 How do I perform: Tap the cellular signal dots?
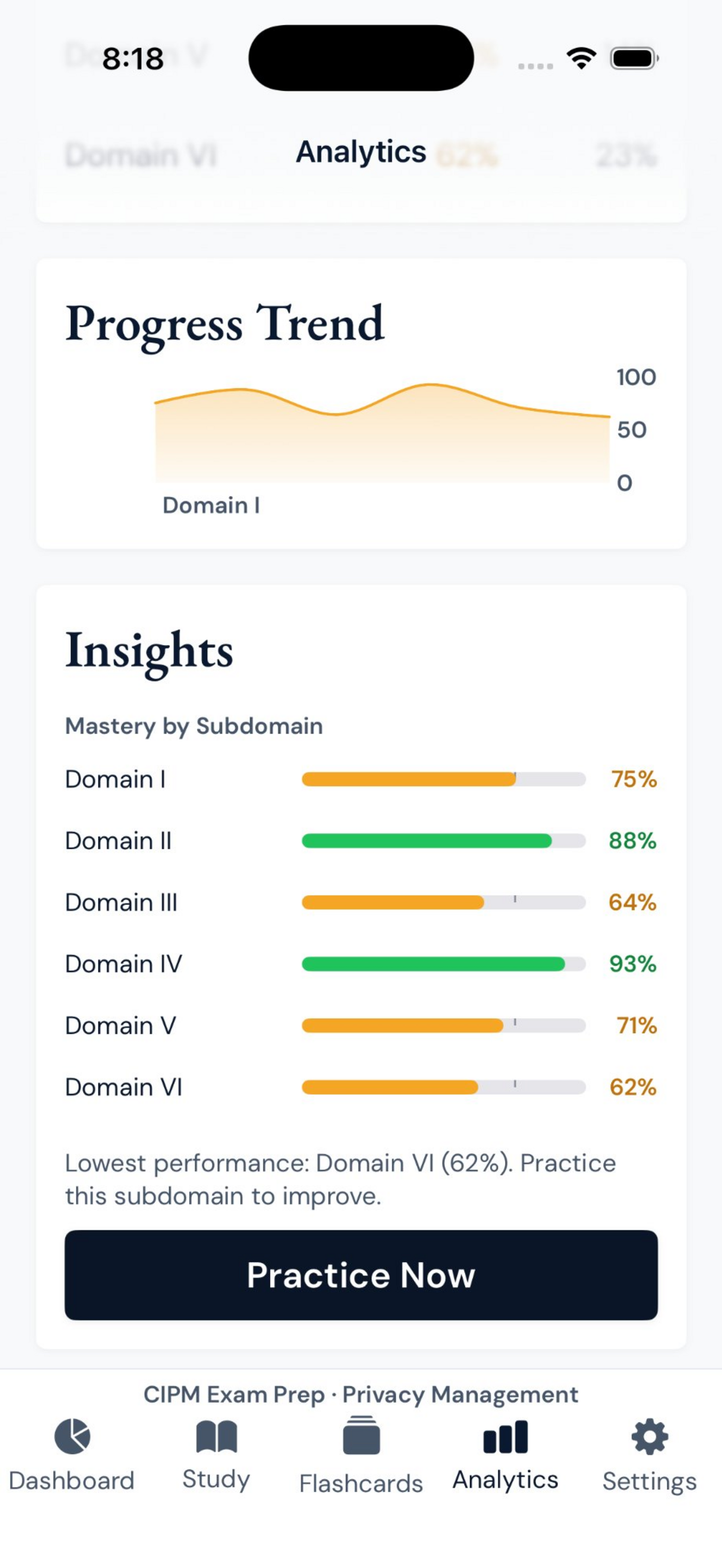[x=535, y=66]
